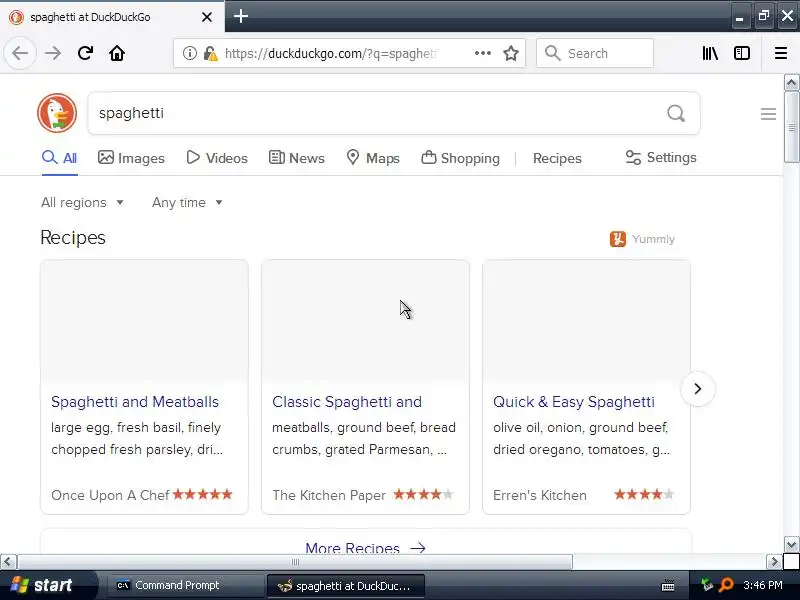Click the Quick & Easy Spaghetti thumbnail
800x600 pixels.
click(586, 321)
